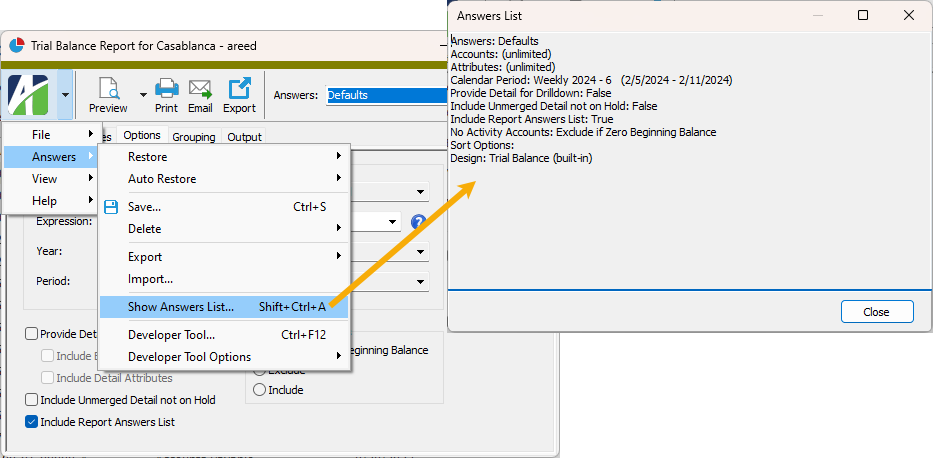Expand the Auto Restore submenu
This screenshot has height=458, width=933.
pyautogui.click(x=339, y=178)
